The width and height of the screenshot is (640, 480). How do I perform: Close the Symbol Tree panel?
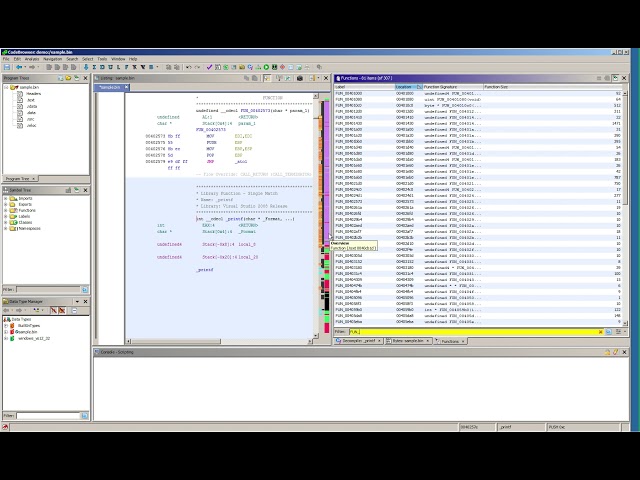point(85,190)
